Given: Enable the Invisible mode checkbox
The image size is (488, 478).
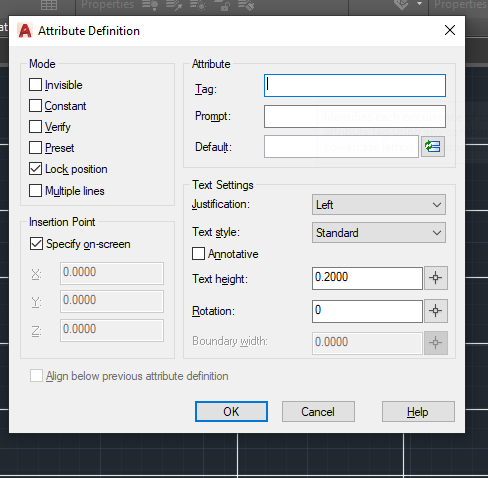Looking at the screenshot, I should [35, 85].
